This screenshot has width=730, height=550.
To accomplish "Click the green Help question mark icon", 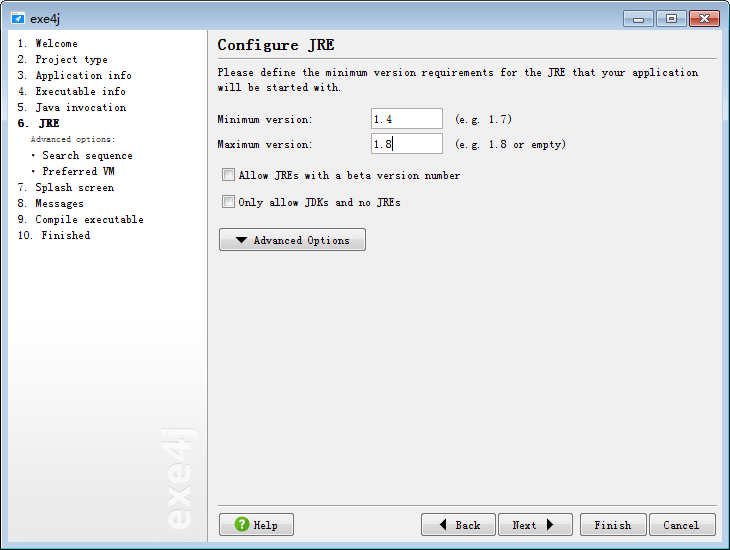I will (241, 525).
